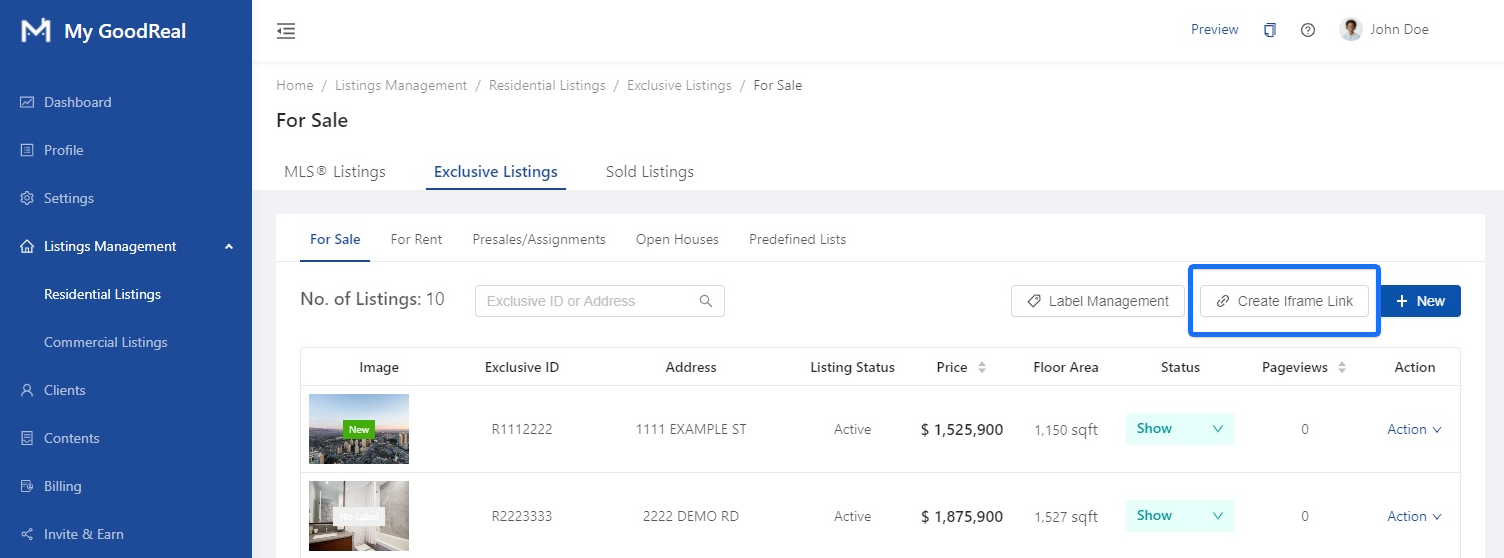Click the copy icon next to Preview

pos(1270,30)
